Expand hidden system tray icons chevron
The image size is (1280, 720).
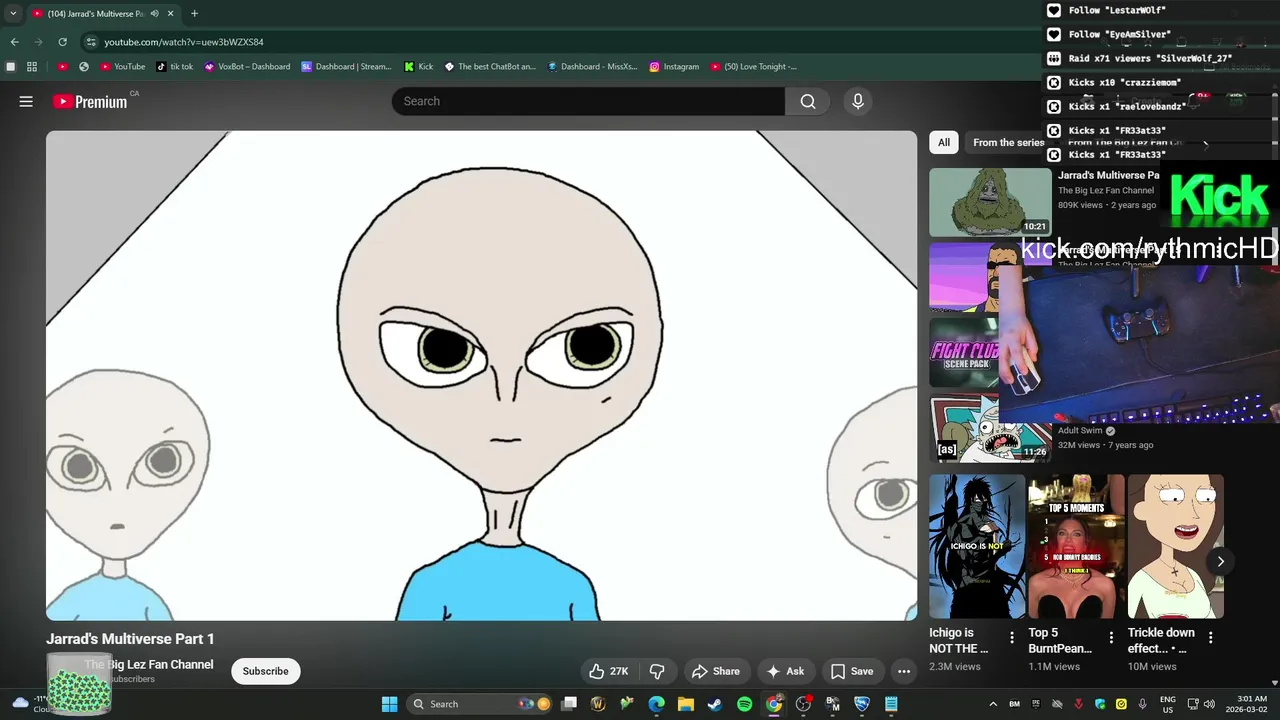coord(993,704)
